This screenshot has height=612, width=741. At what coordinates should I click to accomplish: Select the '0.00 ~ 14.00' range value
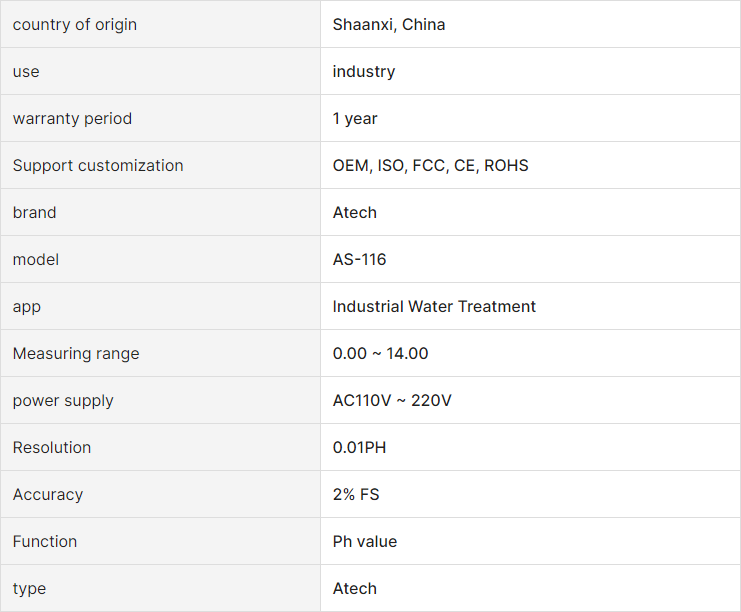click(380, 353)
